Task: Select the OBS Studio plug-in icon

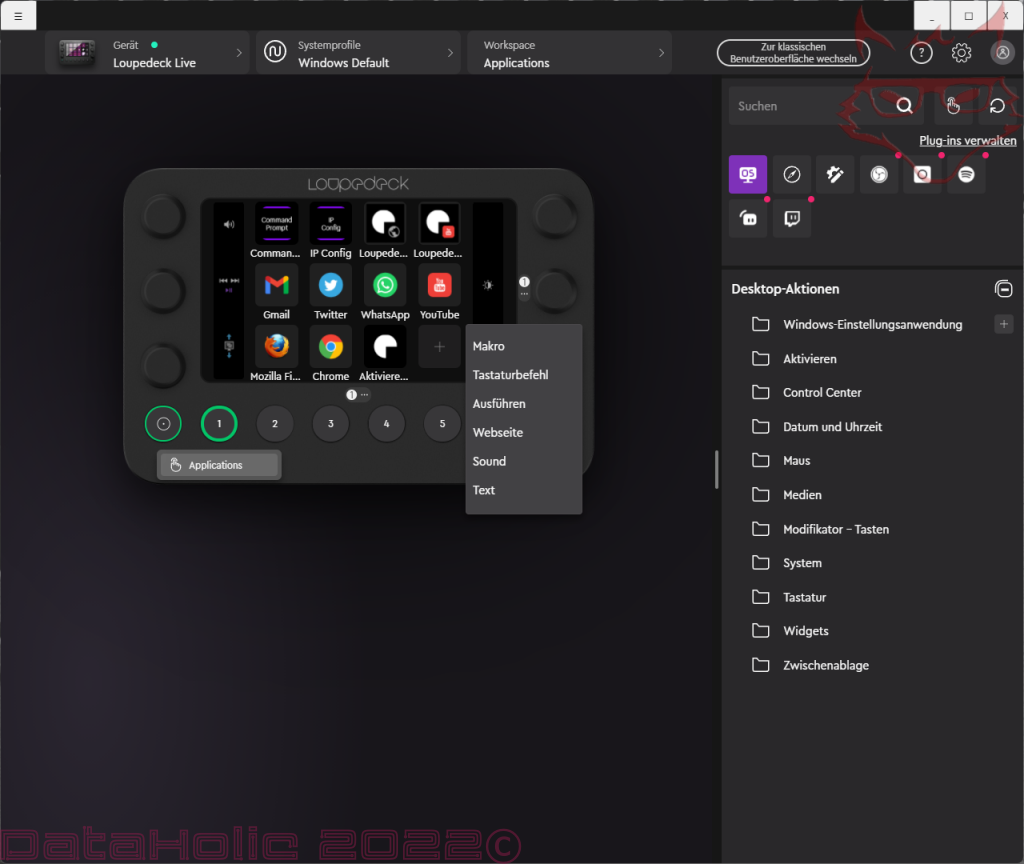Action: pyautogui.click(x=879, y=174)
